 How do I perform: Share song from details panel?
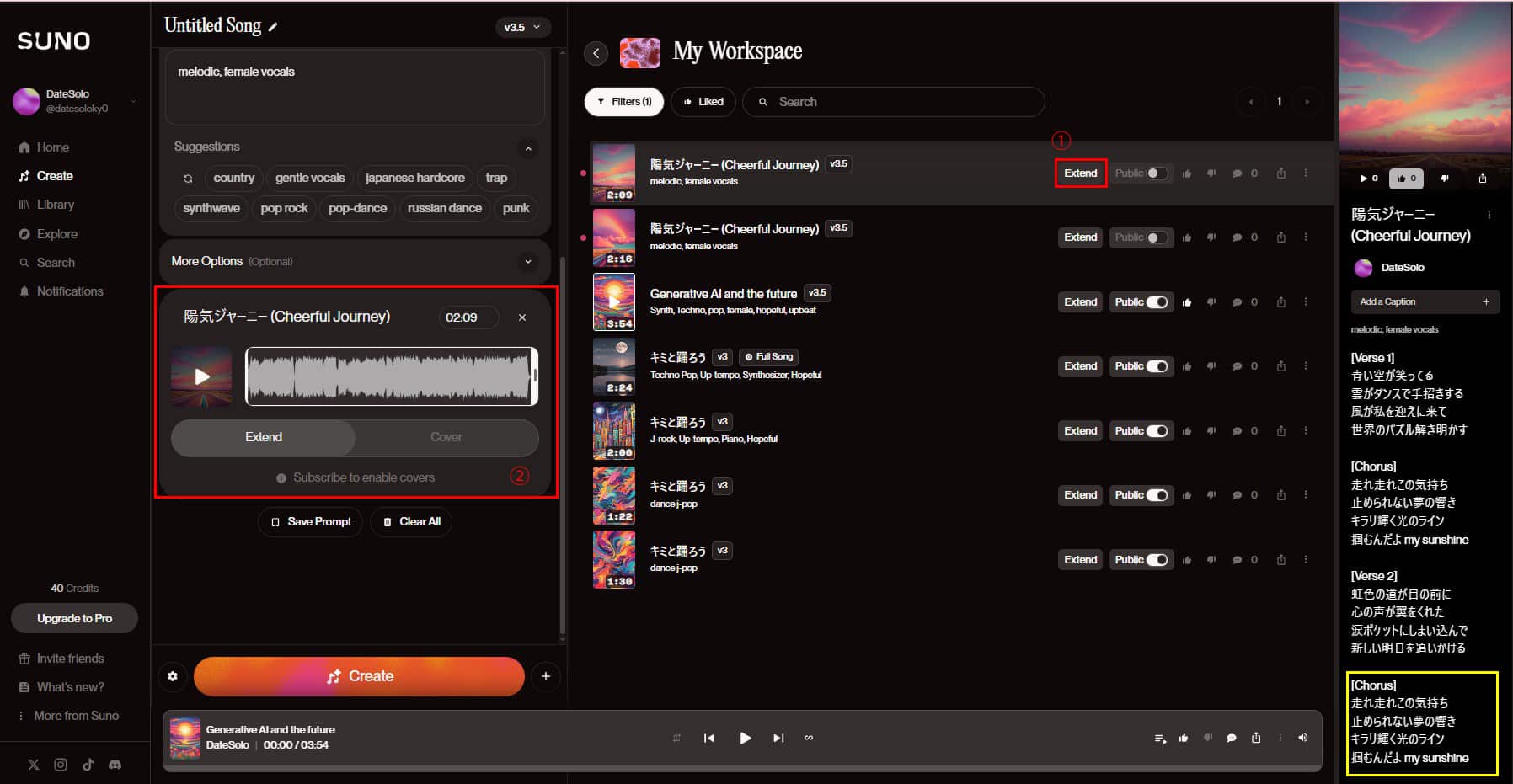tap(1483, 179)
